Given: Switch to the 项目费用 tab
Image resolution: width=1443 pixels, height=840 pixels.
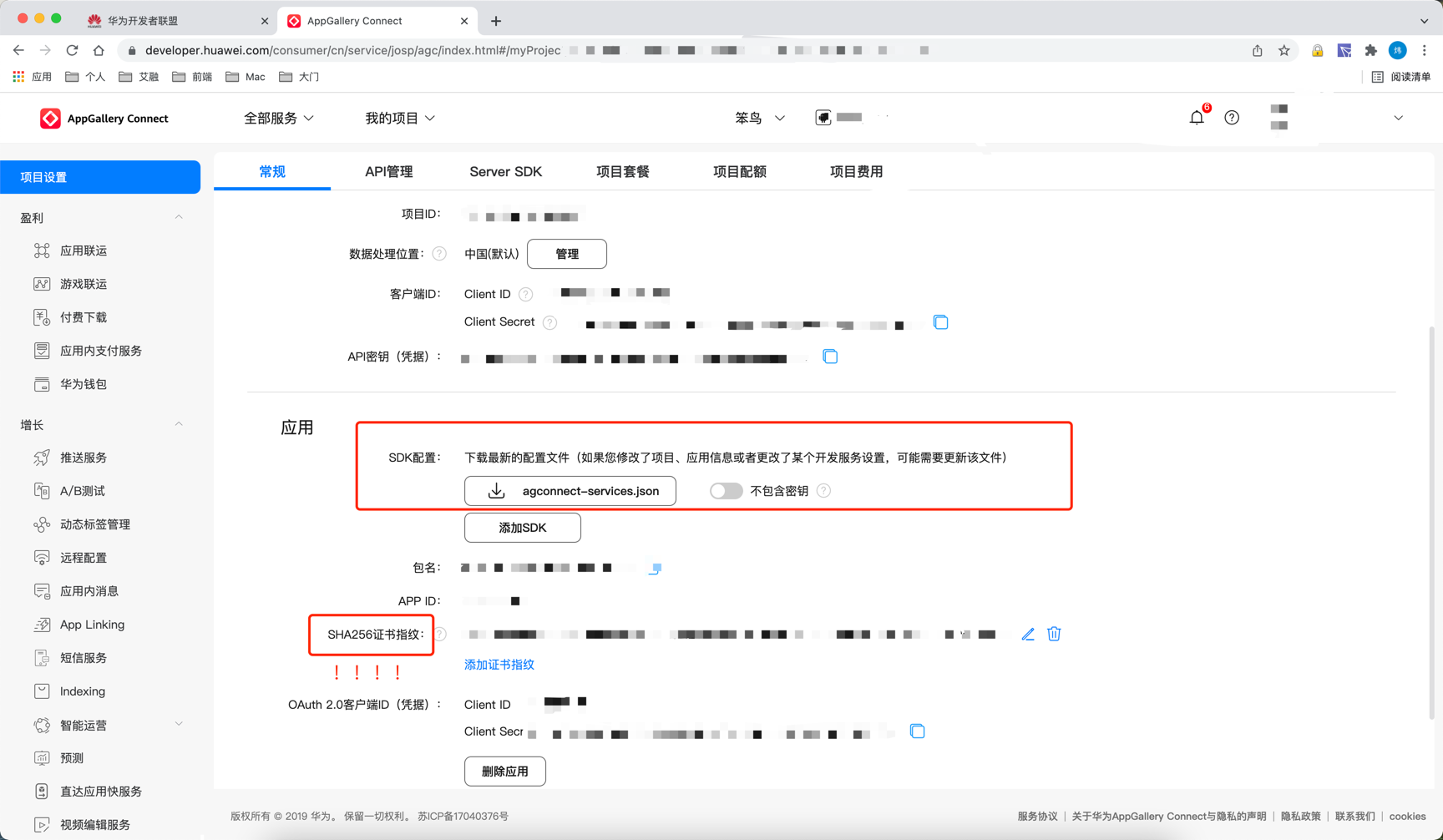Looking at the screenshot, I should coord(856,171).
